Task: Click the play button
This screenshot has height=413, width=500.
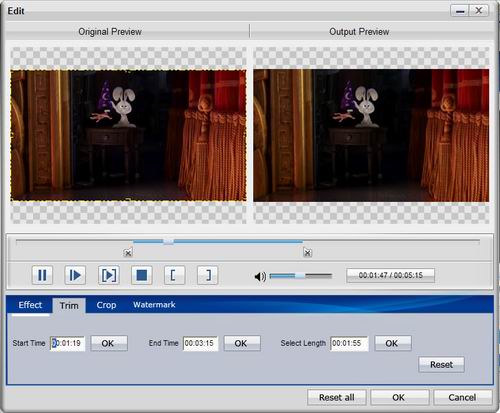Action: (75, 275)
